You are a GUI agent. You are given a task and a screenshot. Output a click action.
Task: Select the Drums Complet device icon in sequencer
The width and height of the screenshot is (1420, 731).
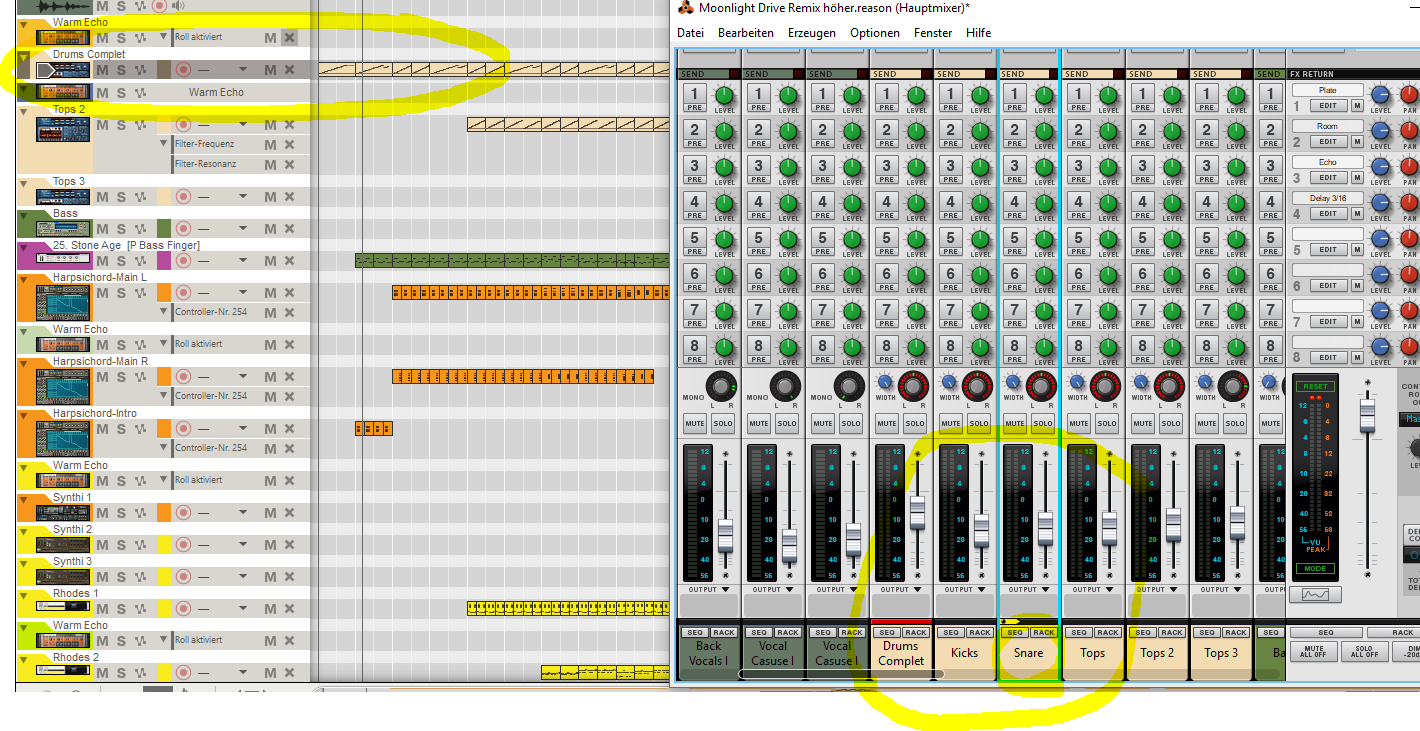(x=62, y=70)
